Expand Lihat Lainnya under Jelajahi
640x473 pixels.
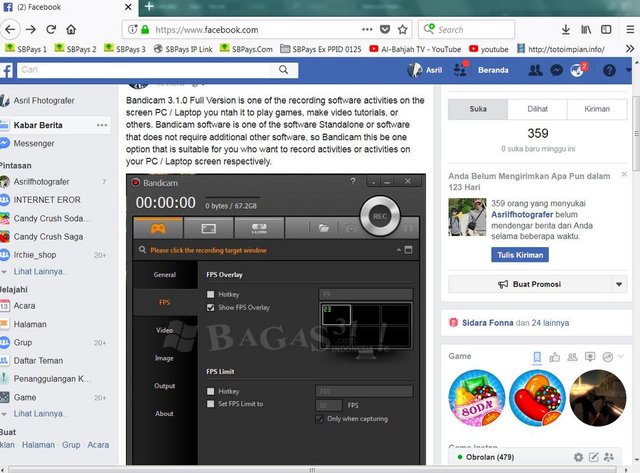point(38,413)
